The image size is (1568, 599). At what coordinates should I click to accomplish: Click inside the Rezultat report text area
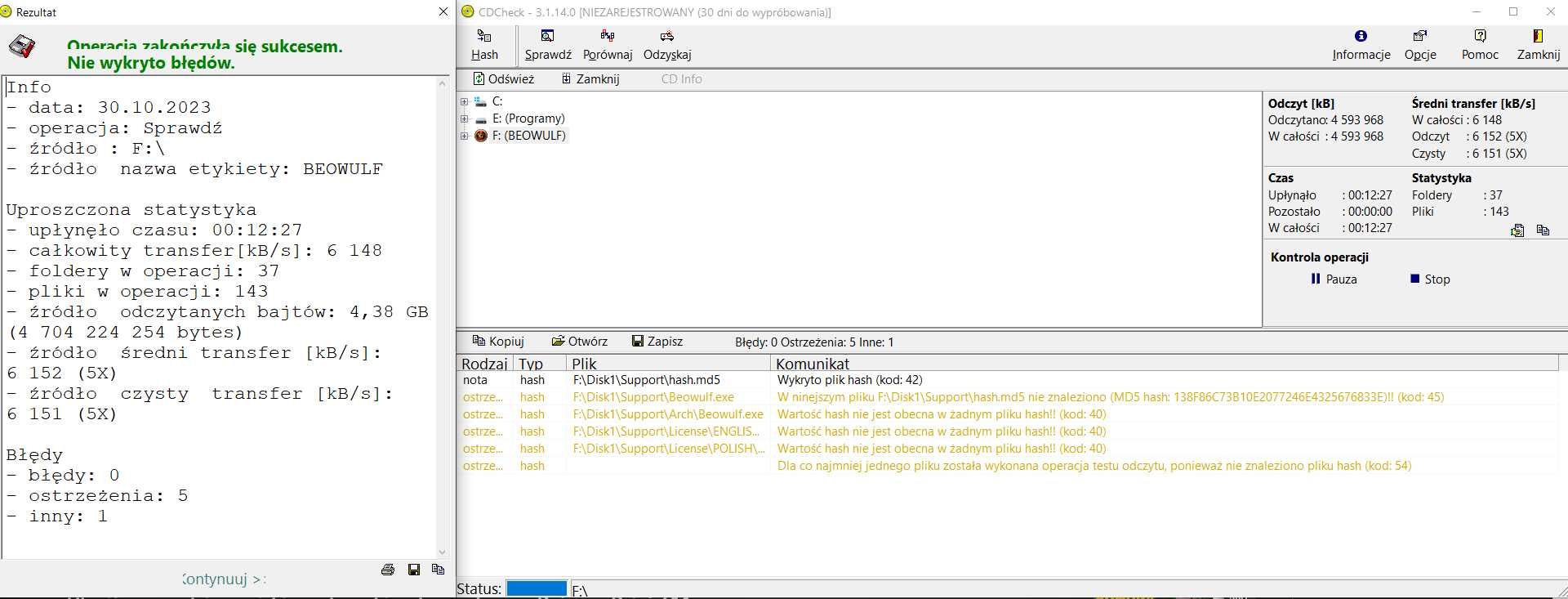point(220,317)
